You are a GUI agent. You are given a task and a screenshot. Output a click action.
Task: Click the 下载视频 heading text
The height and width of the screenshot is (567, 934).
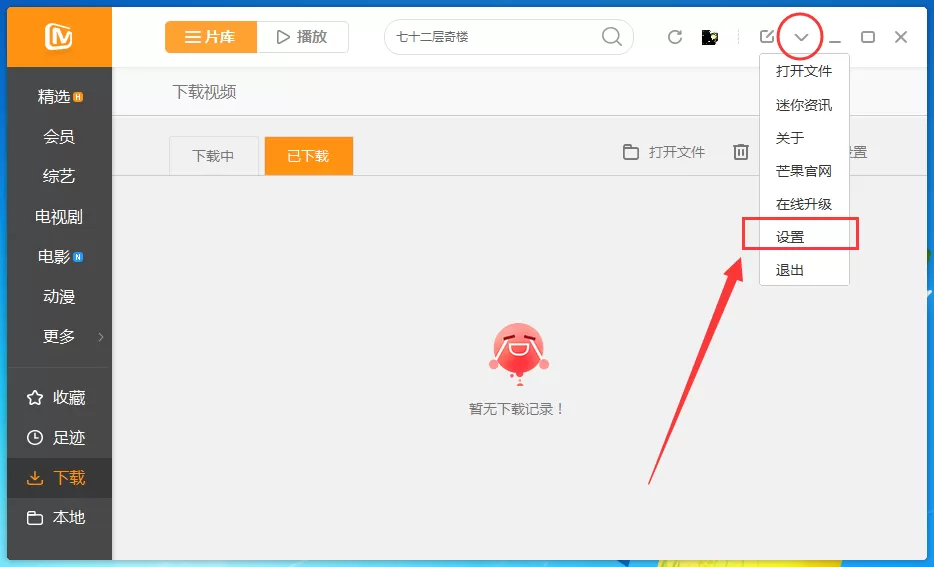204,92
